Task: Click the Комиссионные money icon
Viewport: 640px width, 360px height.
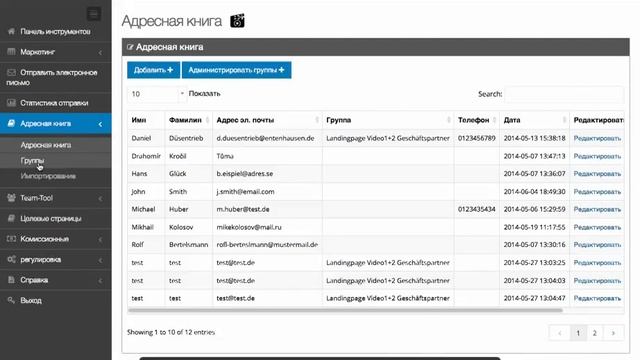Action: coord(11,239)
